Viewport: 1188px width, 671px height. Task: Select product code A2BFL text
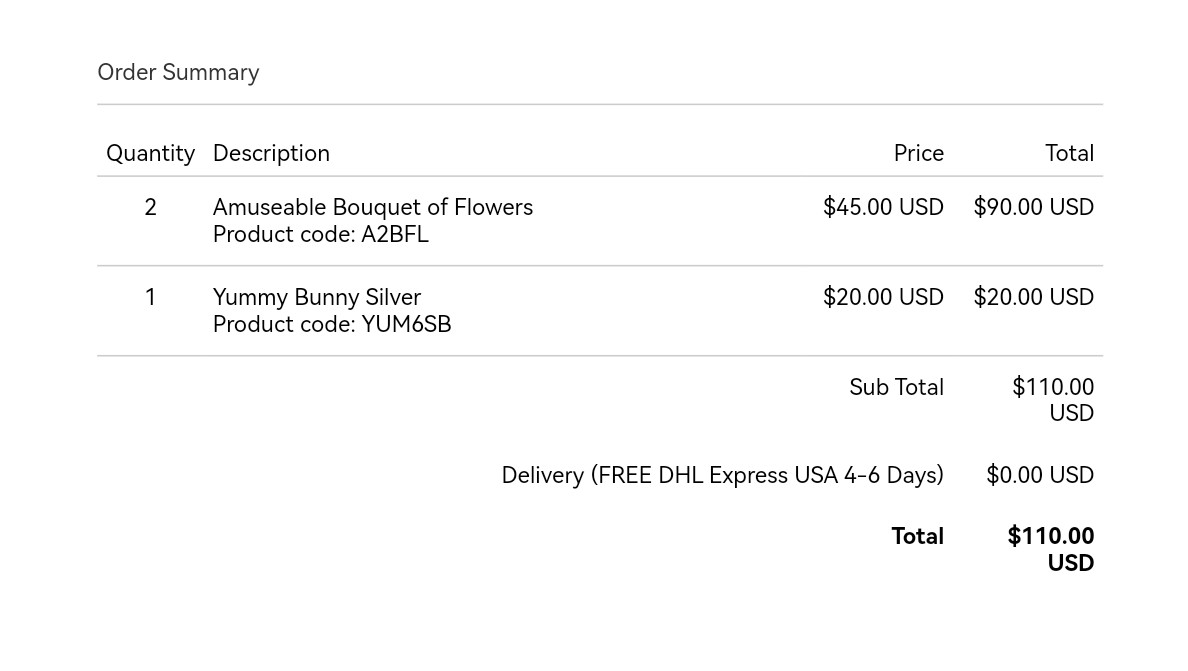[320, 235]
